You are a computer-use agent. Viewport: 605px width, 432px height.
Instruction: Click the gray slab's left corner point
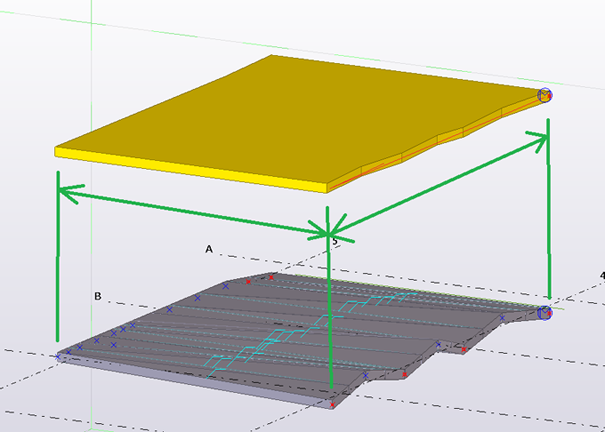coord(60,355)
